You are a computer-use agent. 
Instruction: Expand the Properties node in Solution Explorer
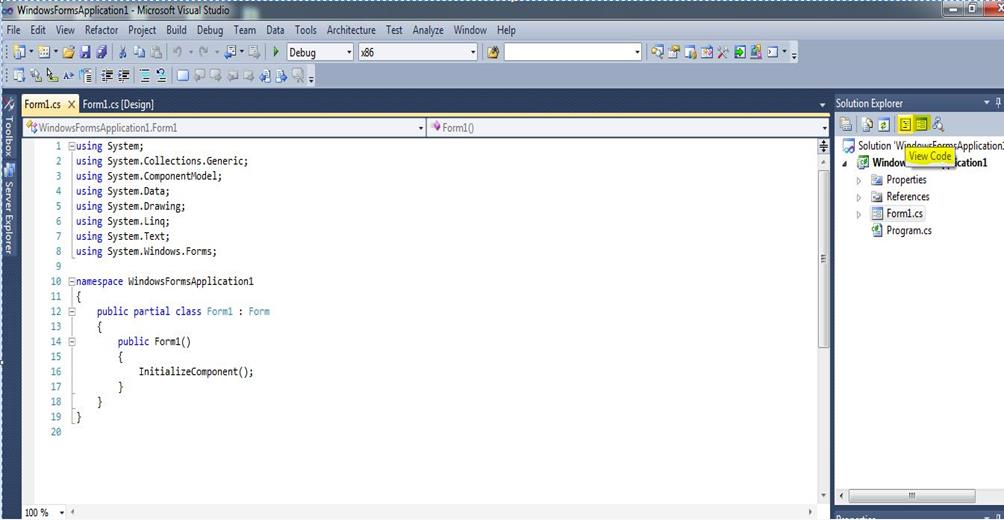pos(859,181)
